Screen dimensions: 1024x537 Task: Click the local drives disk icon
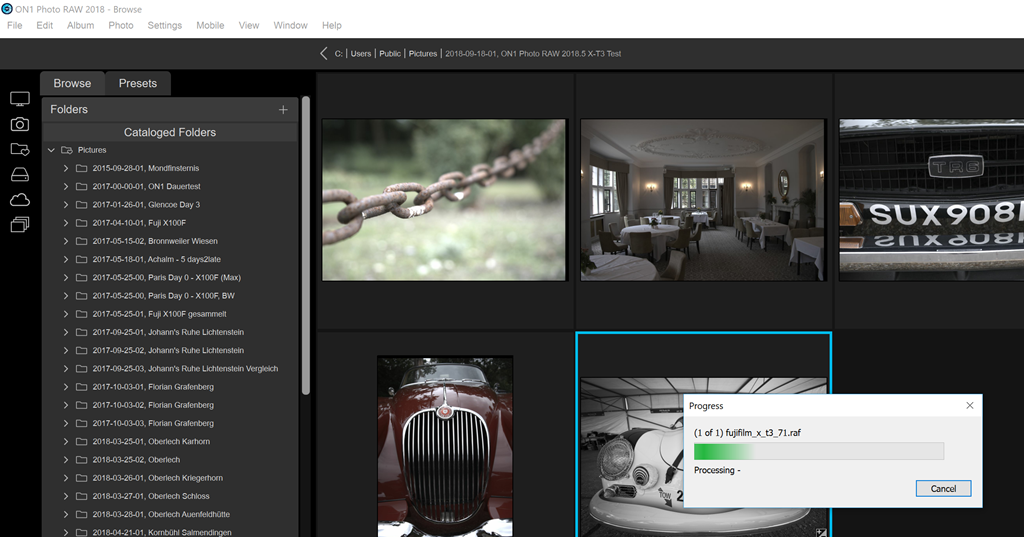click(x=19, y=174)
